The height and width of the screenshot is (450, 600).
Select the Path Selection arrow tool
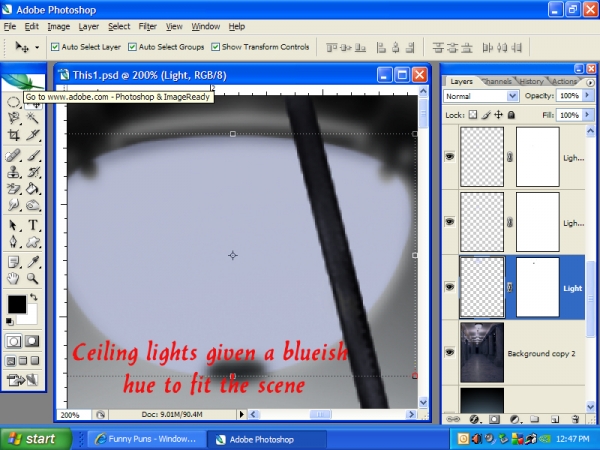click(13, 225)
